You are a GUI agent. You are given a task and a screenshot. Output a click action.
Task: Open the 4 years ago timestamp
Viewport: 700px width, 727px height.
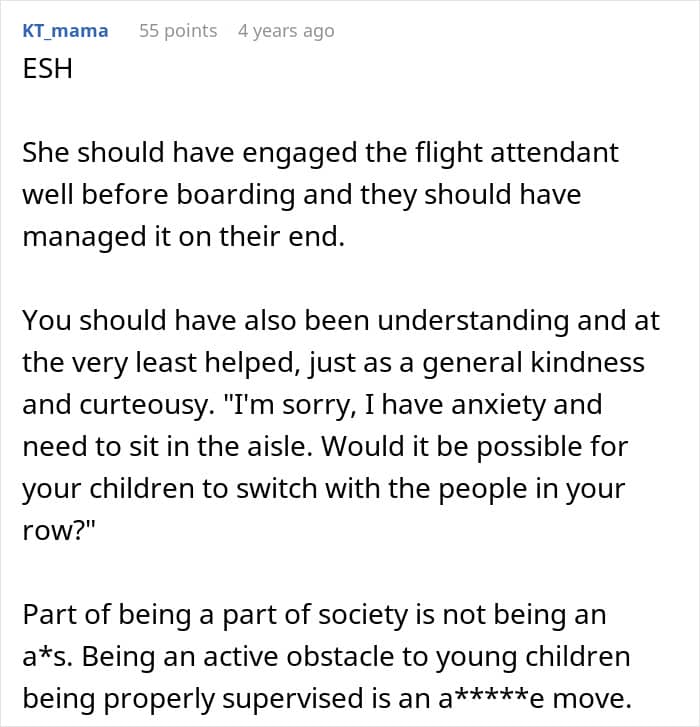pos(286,31)
